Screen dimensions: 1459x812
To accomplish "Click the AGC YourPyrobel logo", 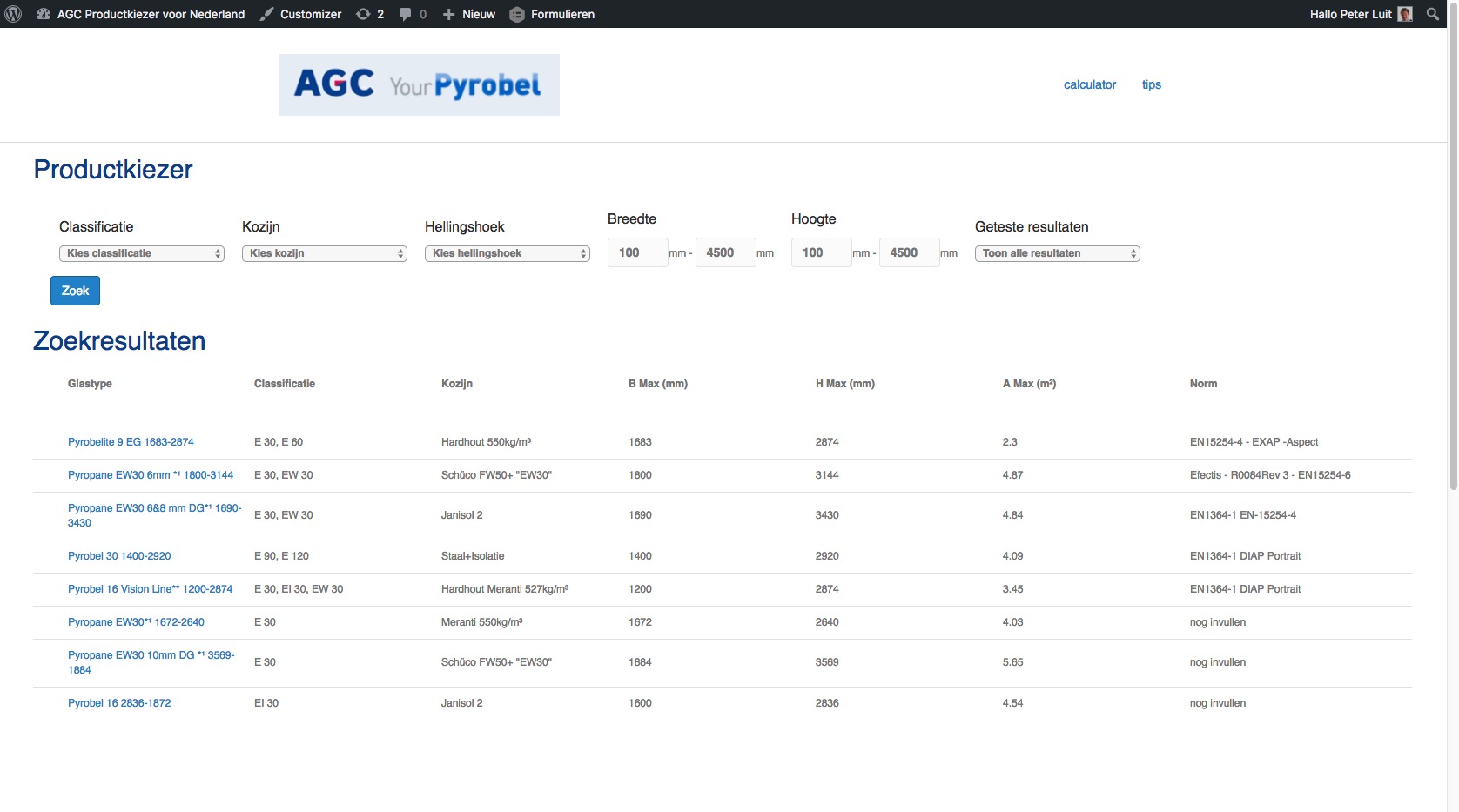I will point(419,84).
